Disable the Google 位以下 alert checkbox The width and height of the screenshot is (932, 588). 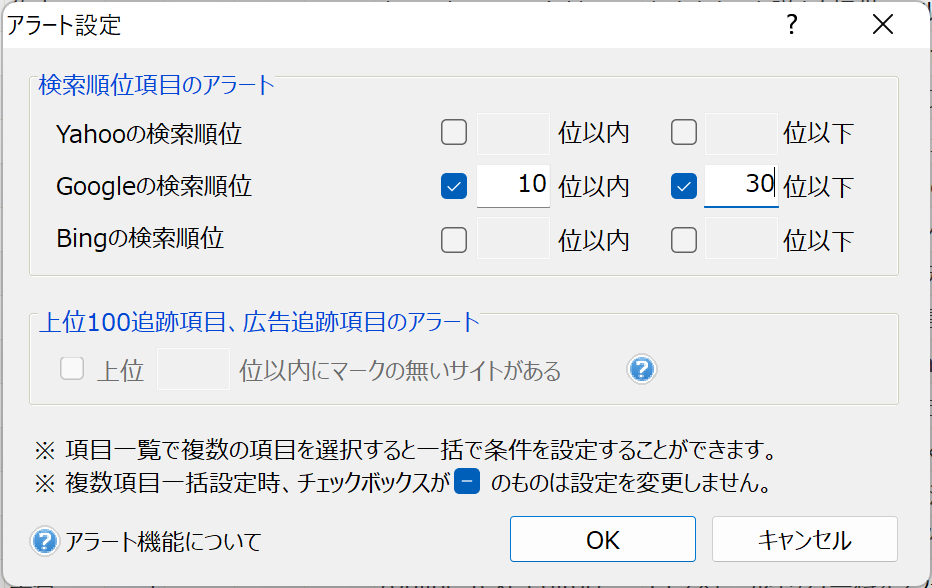[x=683, y=186]
